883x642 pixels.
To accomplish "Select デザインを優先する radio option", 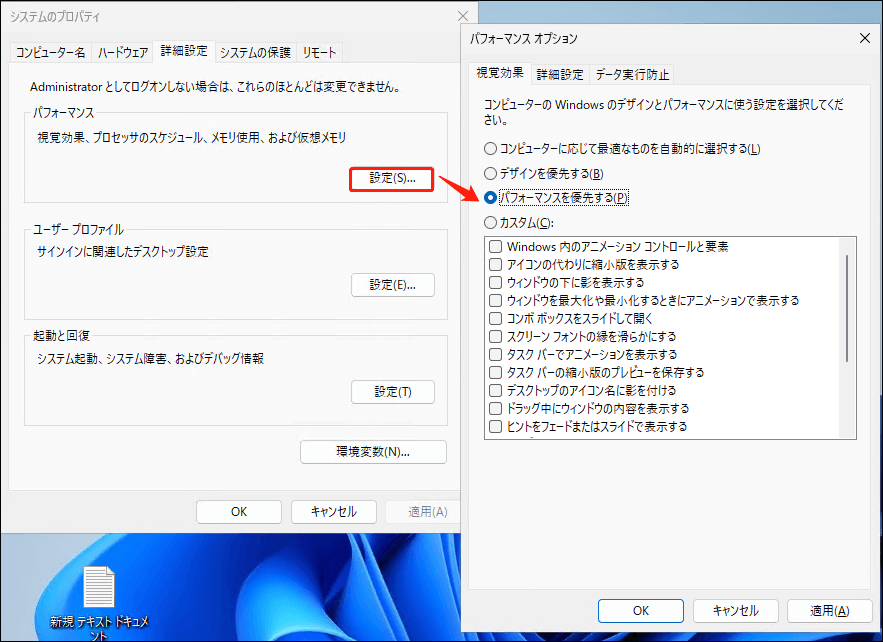I will [543, 173].
